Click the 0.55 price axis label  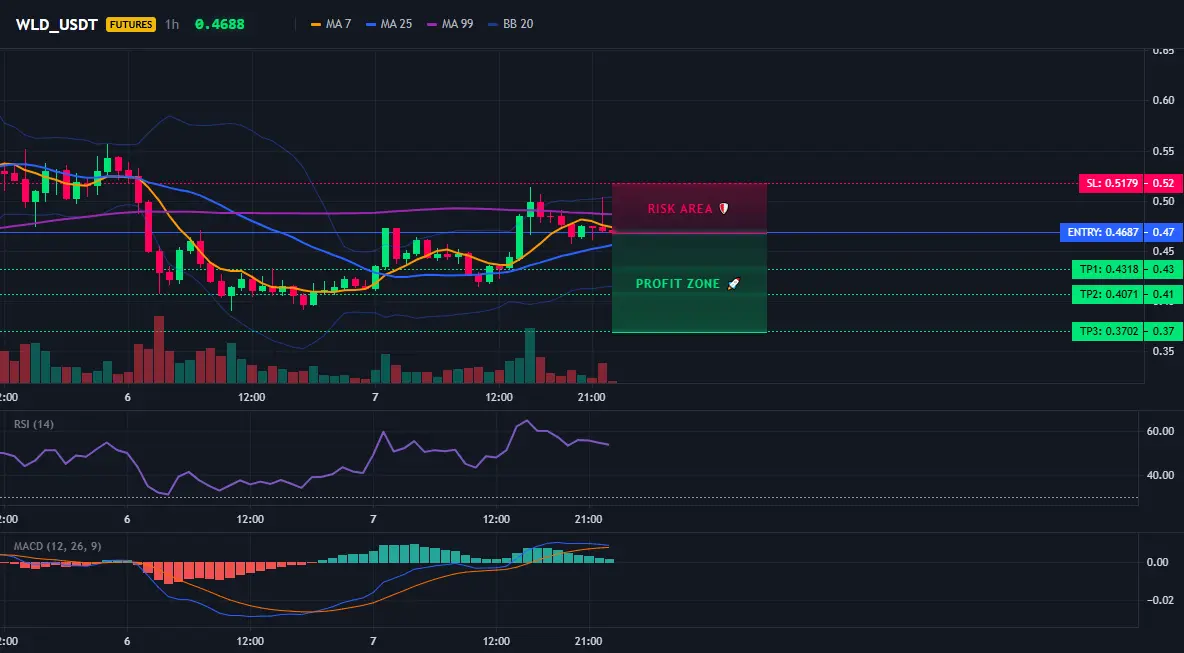[x=1164, y=152]
